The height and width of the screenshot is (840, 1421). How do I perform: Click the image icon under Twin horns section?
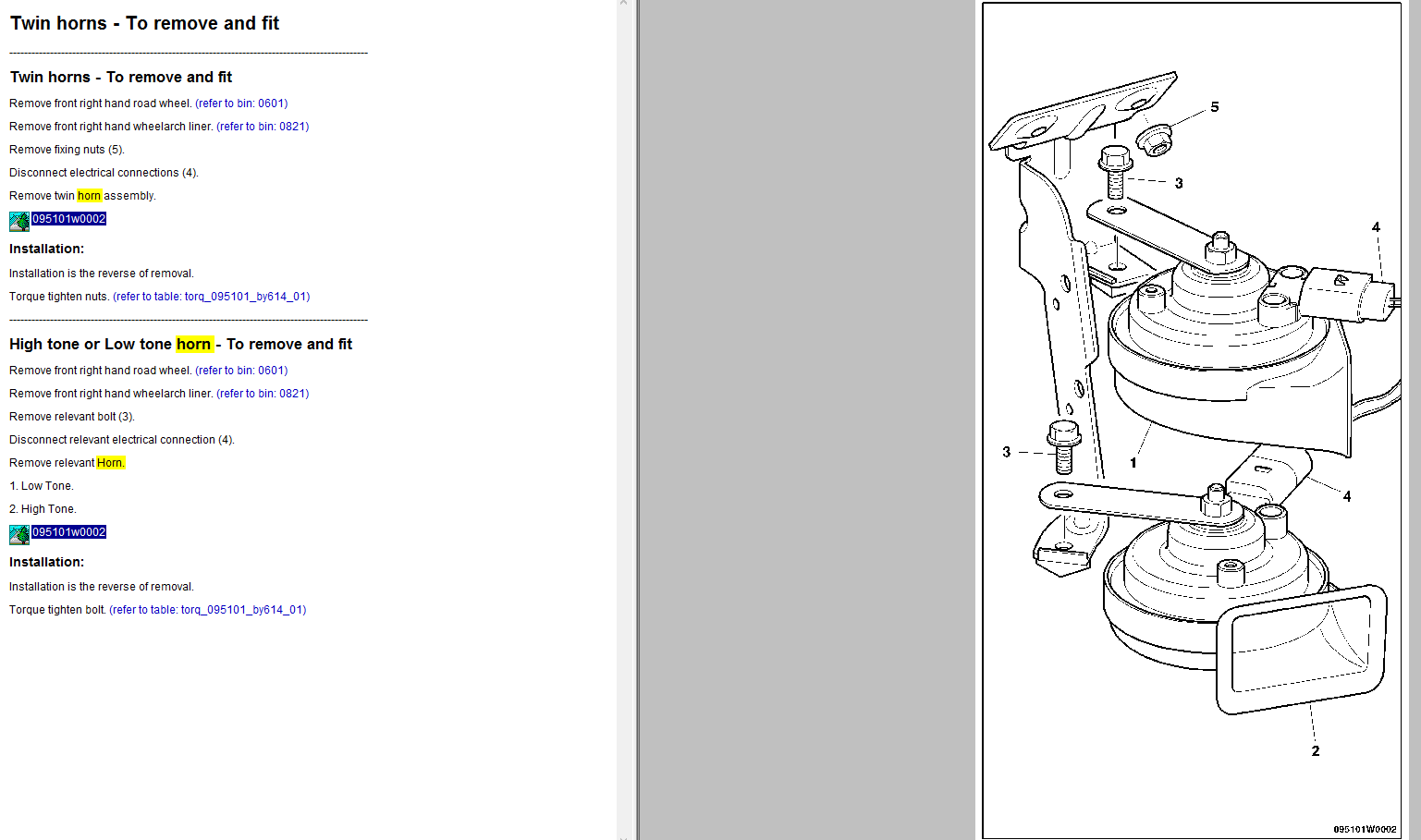click(x=19, y=221)
